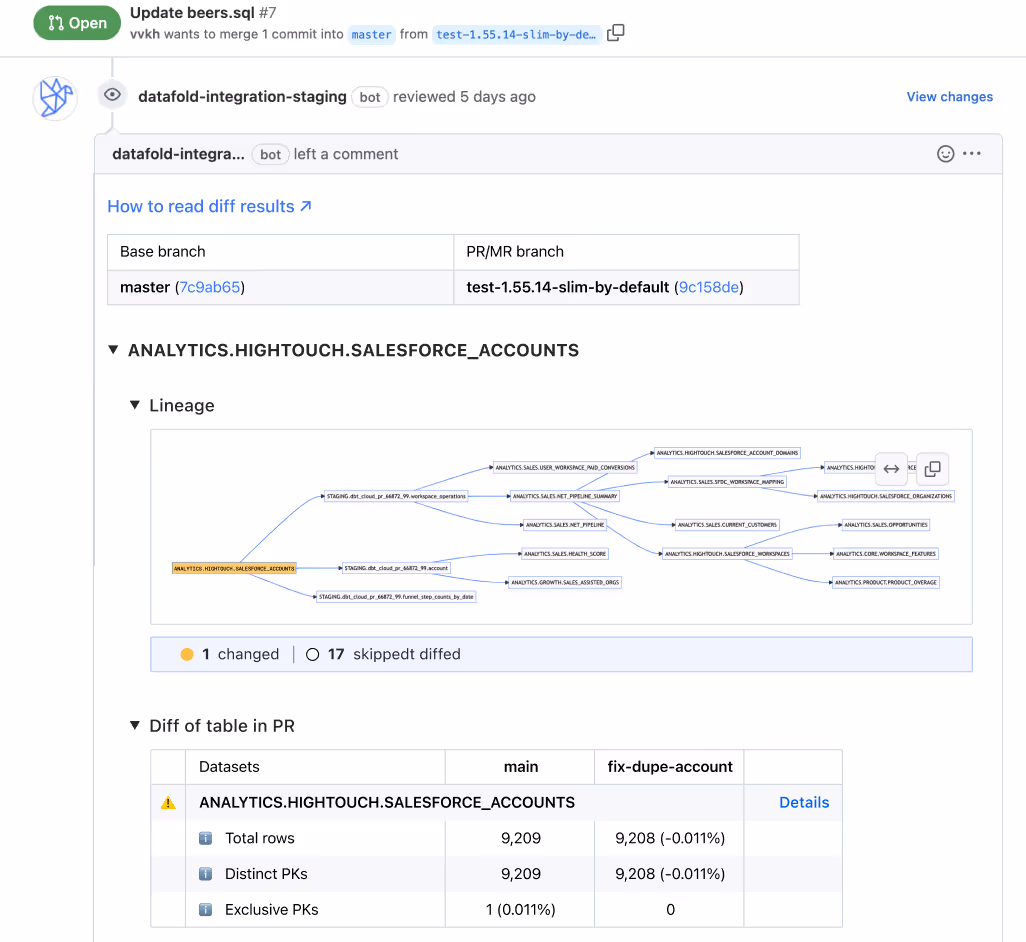
Task: Click the green Open pull request badge
Action: coord(77,23)
